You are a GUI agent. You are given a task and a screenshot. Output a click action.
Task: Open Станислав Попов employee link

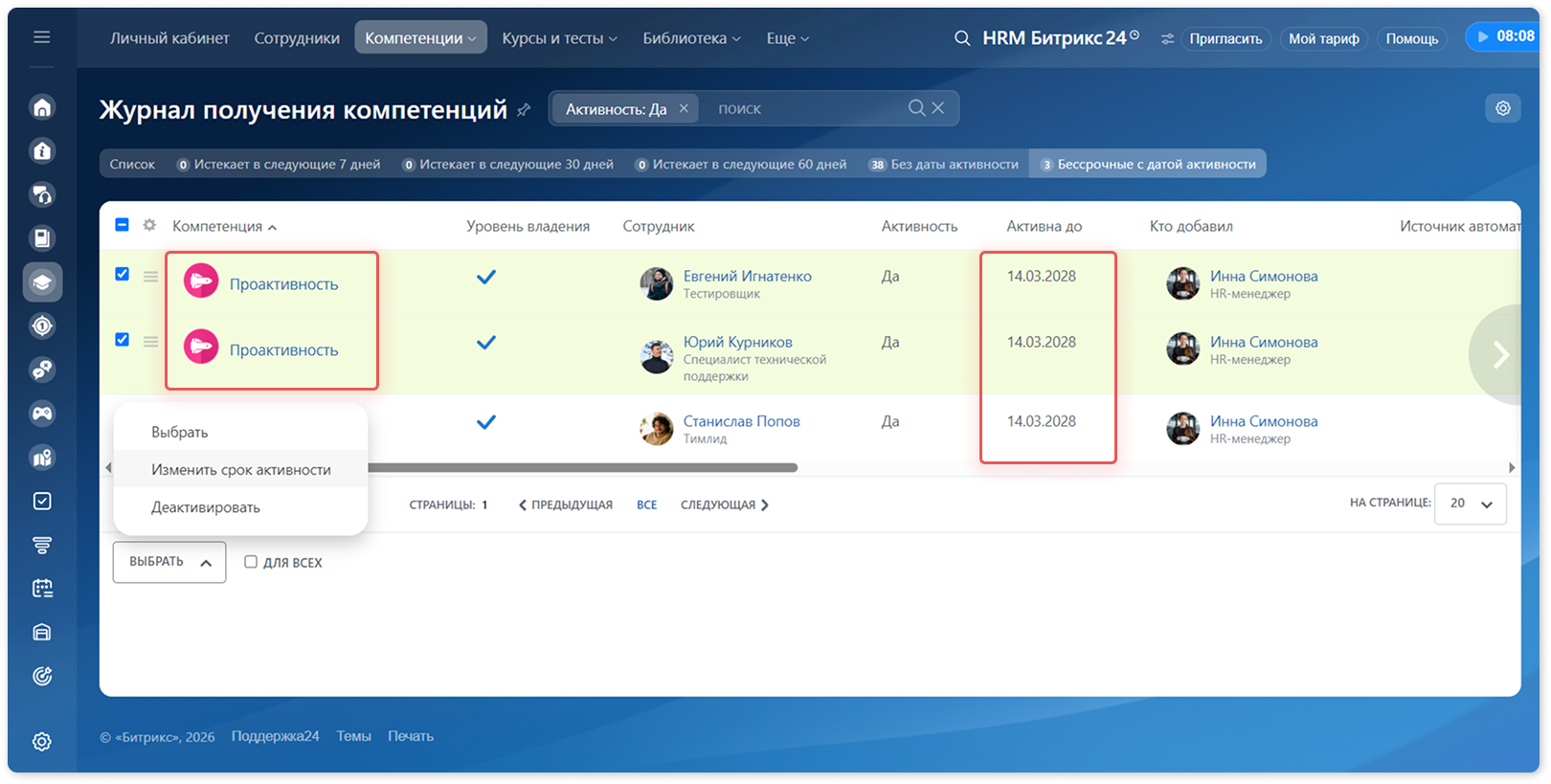741,421
